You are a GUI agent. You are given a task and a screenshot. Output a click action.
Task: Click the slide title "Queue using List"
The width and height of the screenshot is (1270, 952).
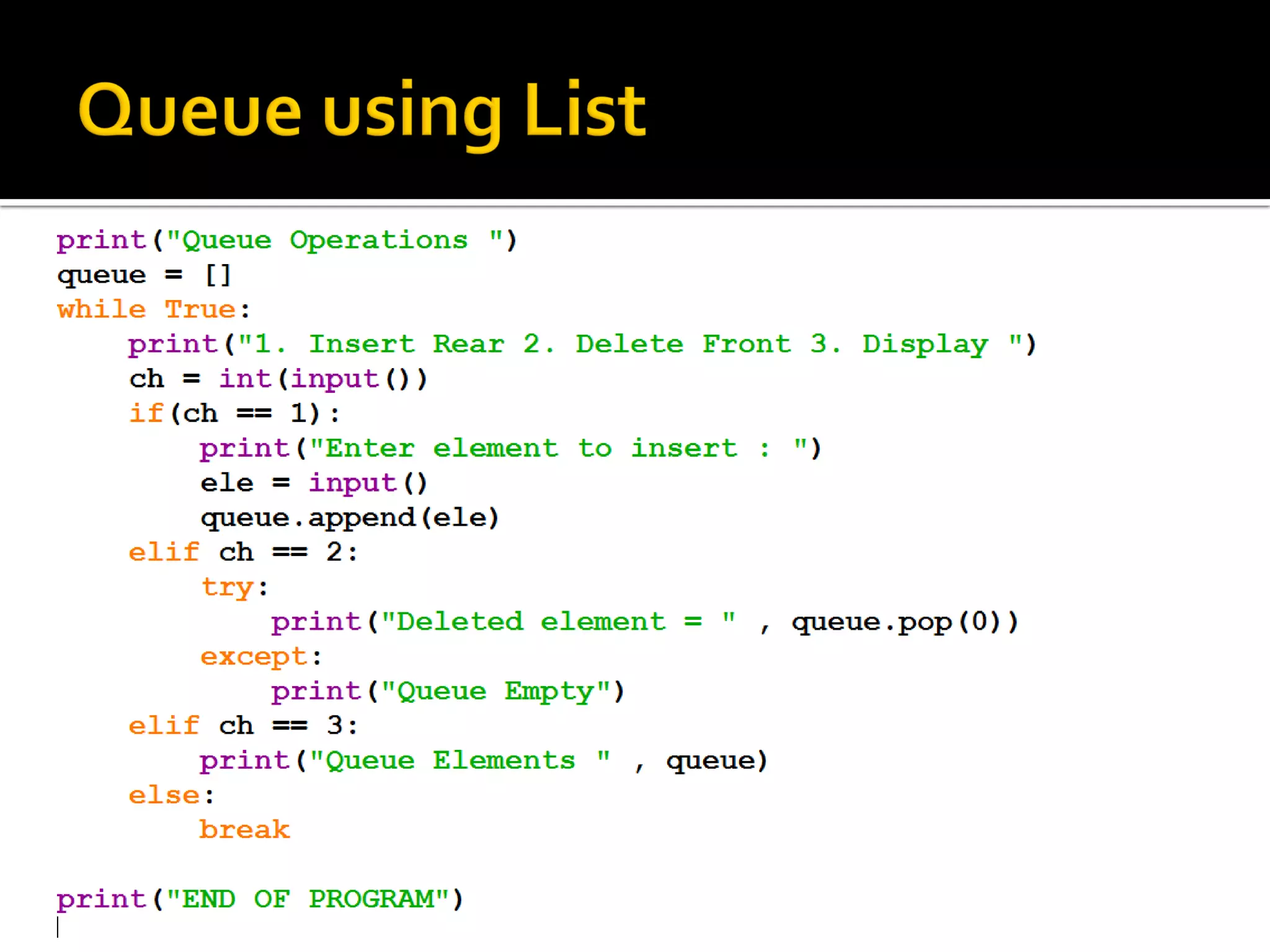point(362,112)
